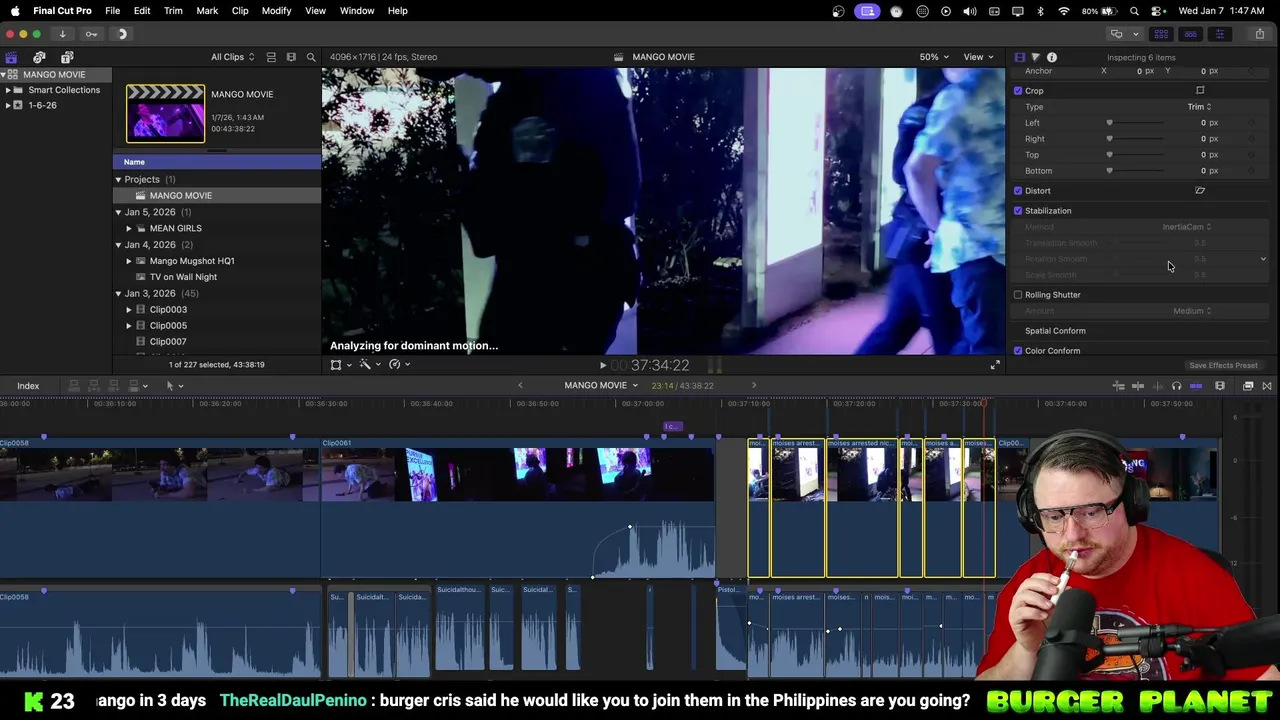This screenshot has height=720, width=1280.
Task: Select MANGO MOVIE project thumbnail
Action: pyautogui.click(x=165, y=113)
